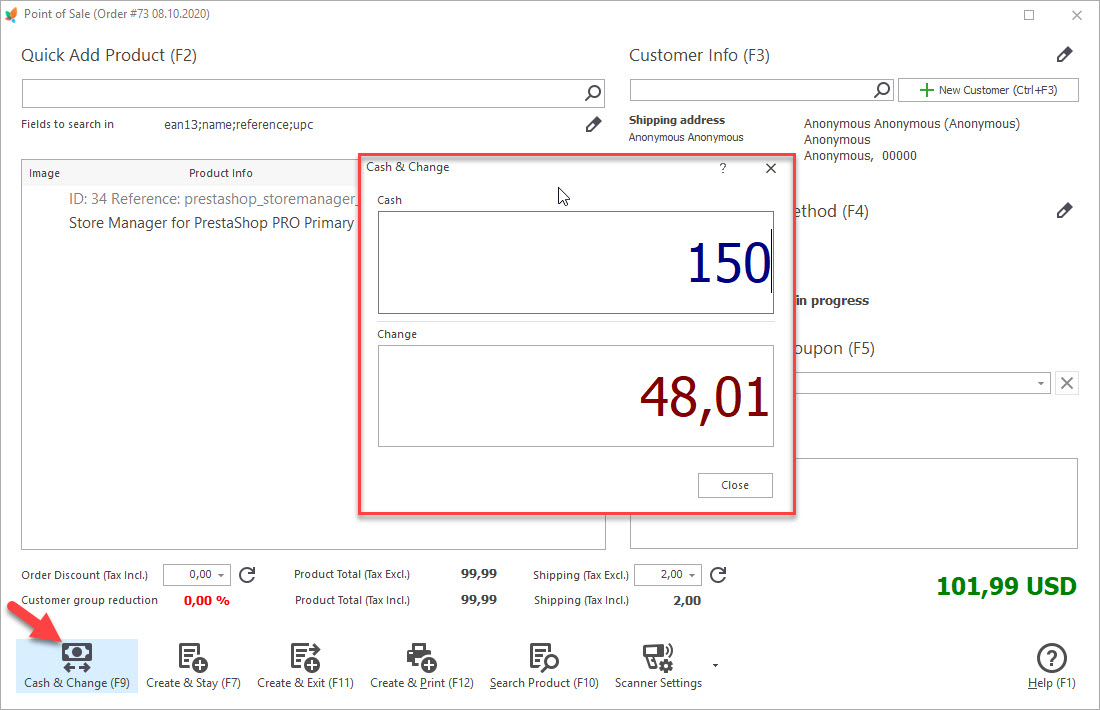Click the Quick Add Product search magnifier

point(592,92)
